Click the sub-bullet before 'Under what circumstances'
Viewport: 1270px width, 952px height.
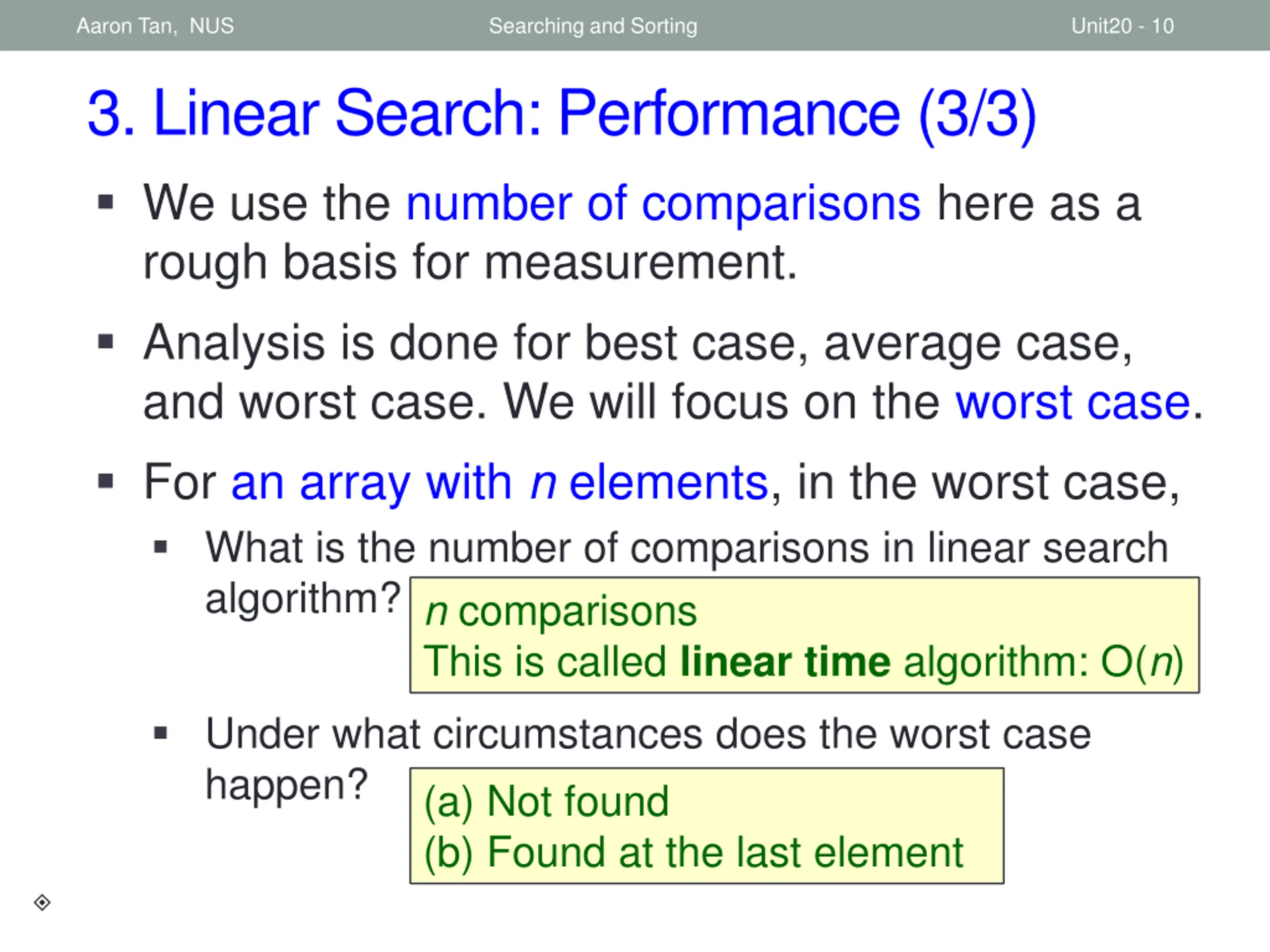(x=161, y=733)
